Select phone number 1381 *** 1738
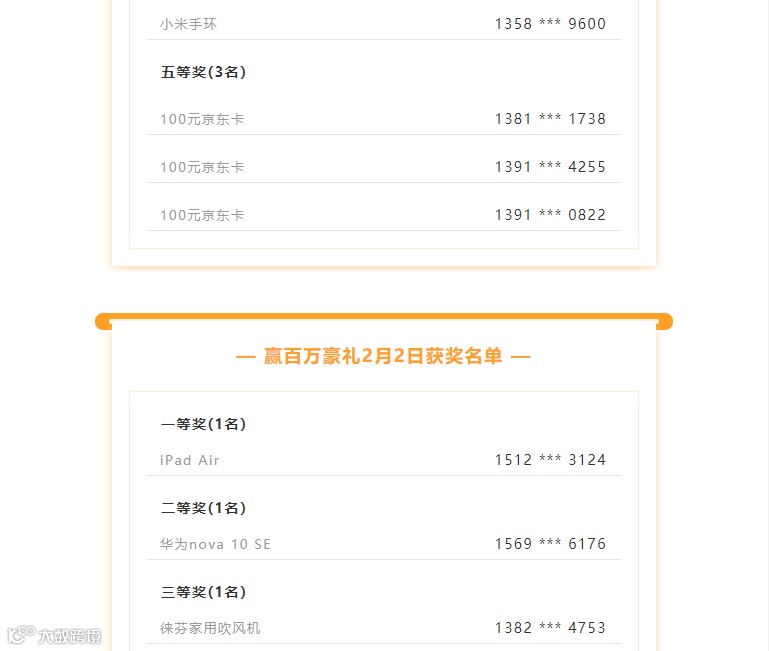This screenshot has width=769, height=651. [550, 119]
